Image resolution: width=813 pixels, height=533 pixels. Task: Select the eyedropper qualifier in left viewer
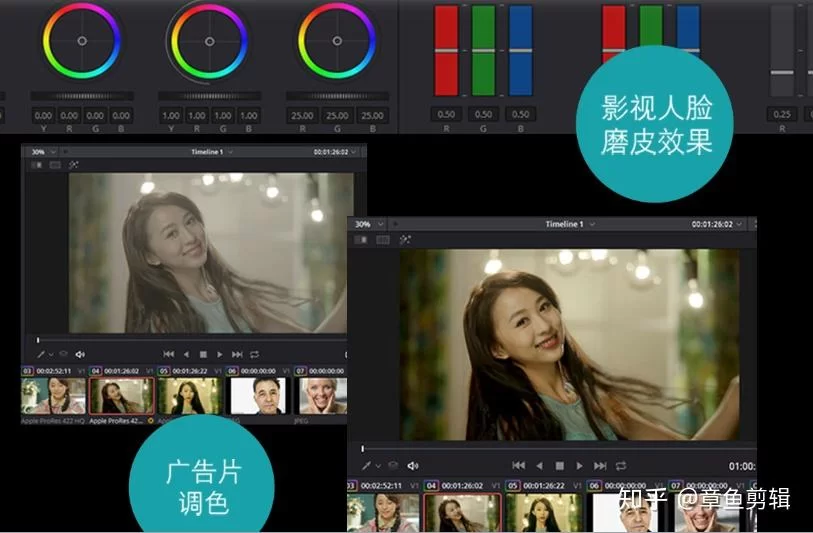tap(39, 354)
